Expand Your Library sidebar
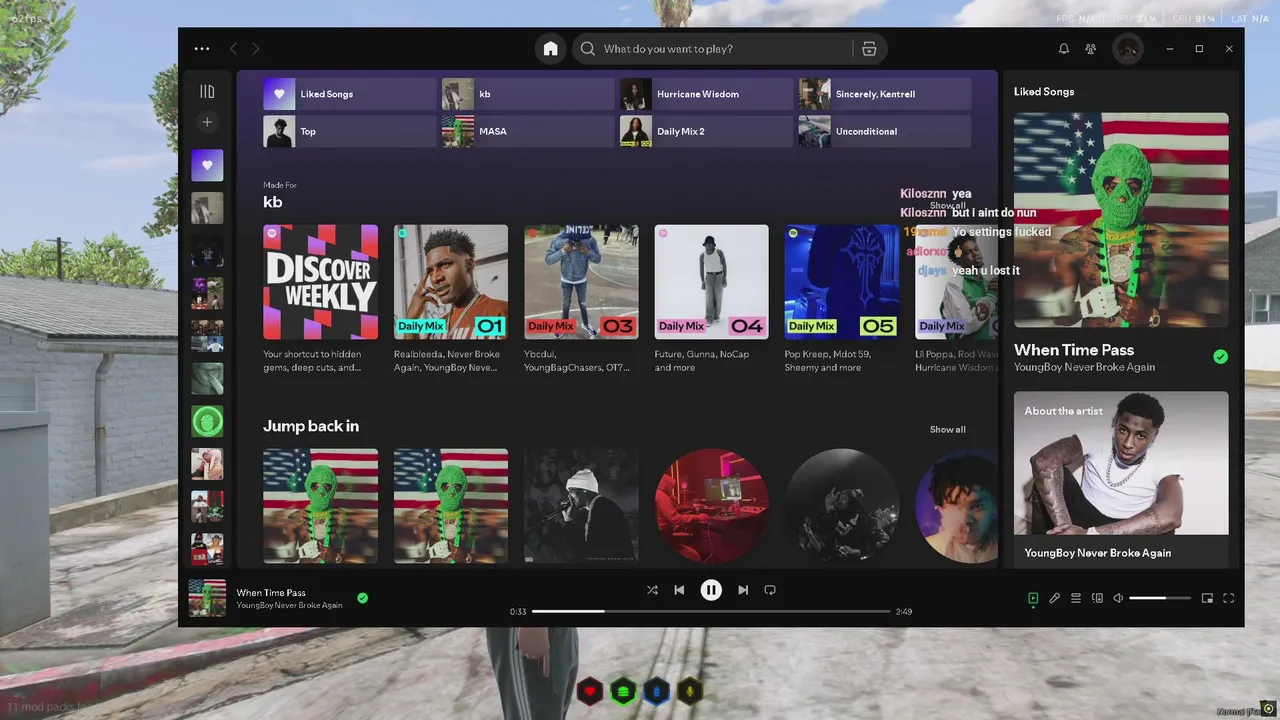Image resolution: width=1280 pixels, height=720 pixels. click(x=207, y=91)
